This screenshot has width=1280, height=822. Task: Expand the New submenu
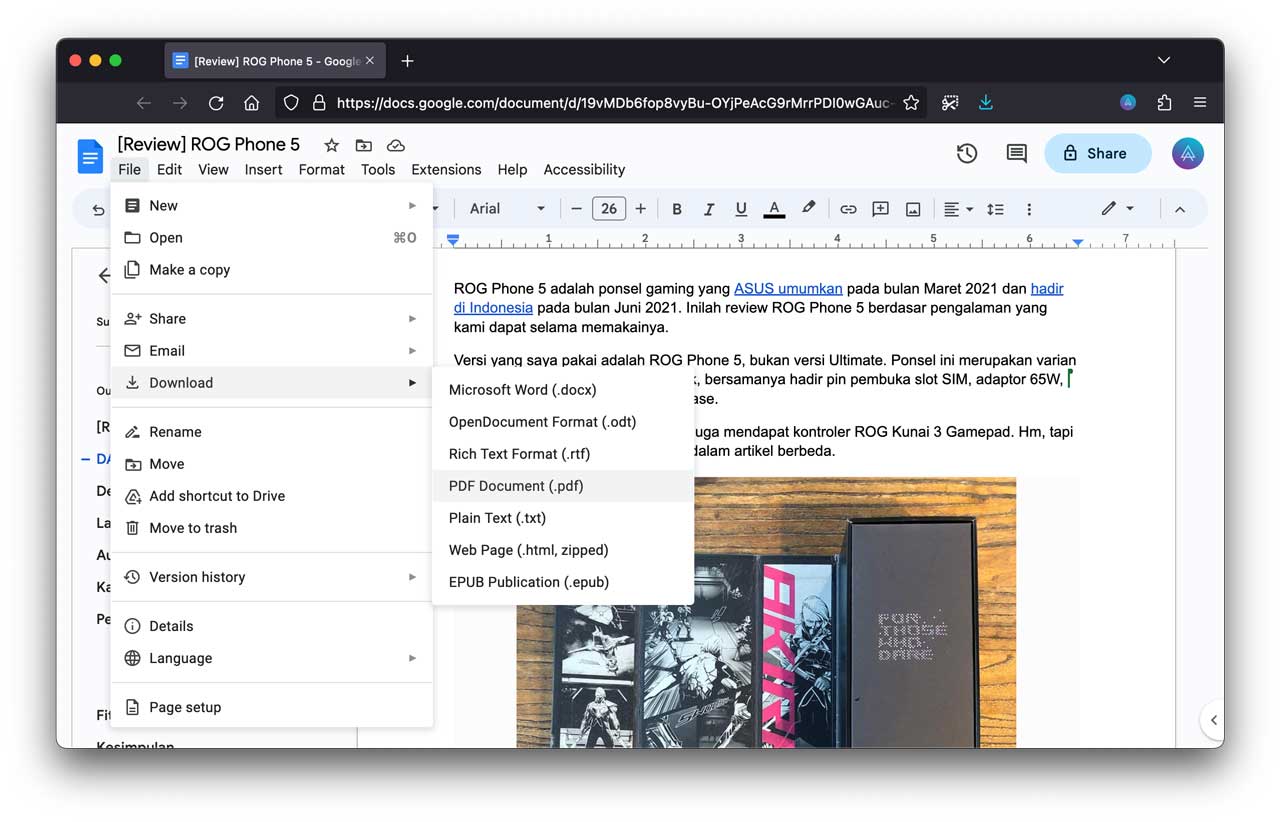pos(272,206)
